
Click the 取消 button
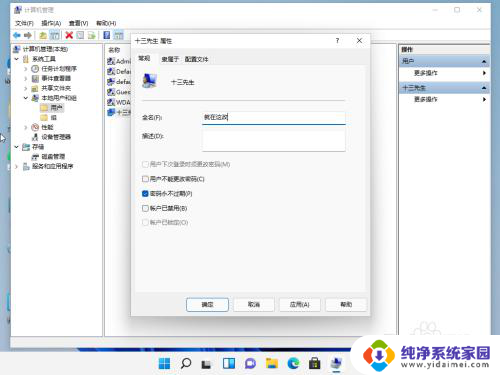(254, 305)
